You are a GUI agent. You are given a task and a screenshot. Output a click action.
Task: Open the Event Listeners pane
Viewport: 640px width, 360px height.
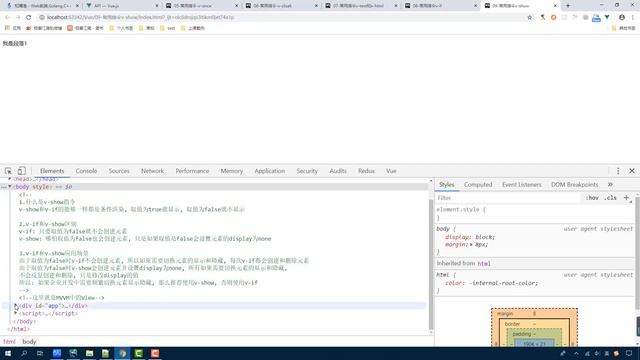click(521, 184)
